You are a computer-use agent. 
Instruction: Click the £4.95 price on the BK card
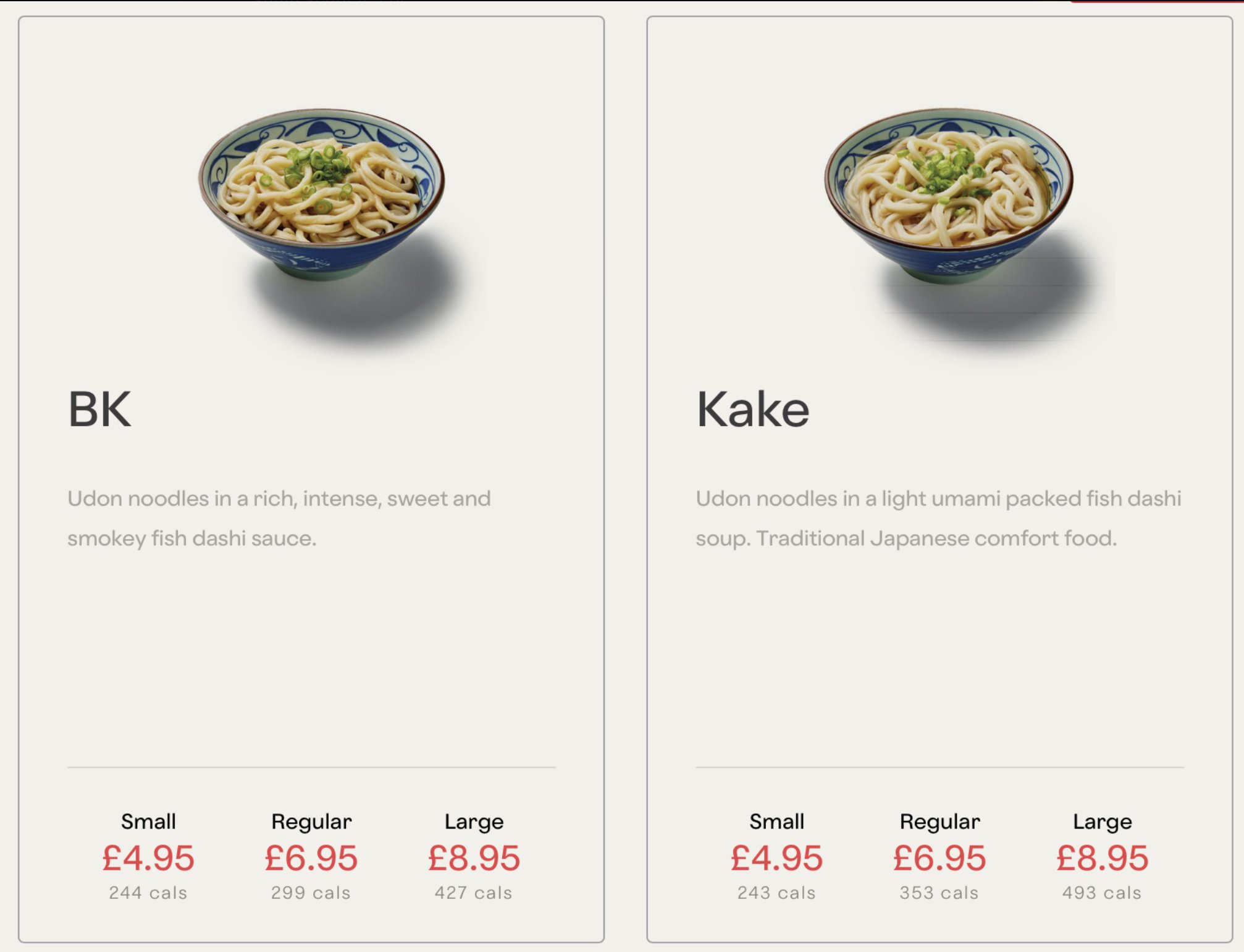(148, 858)
